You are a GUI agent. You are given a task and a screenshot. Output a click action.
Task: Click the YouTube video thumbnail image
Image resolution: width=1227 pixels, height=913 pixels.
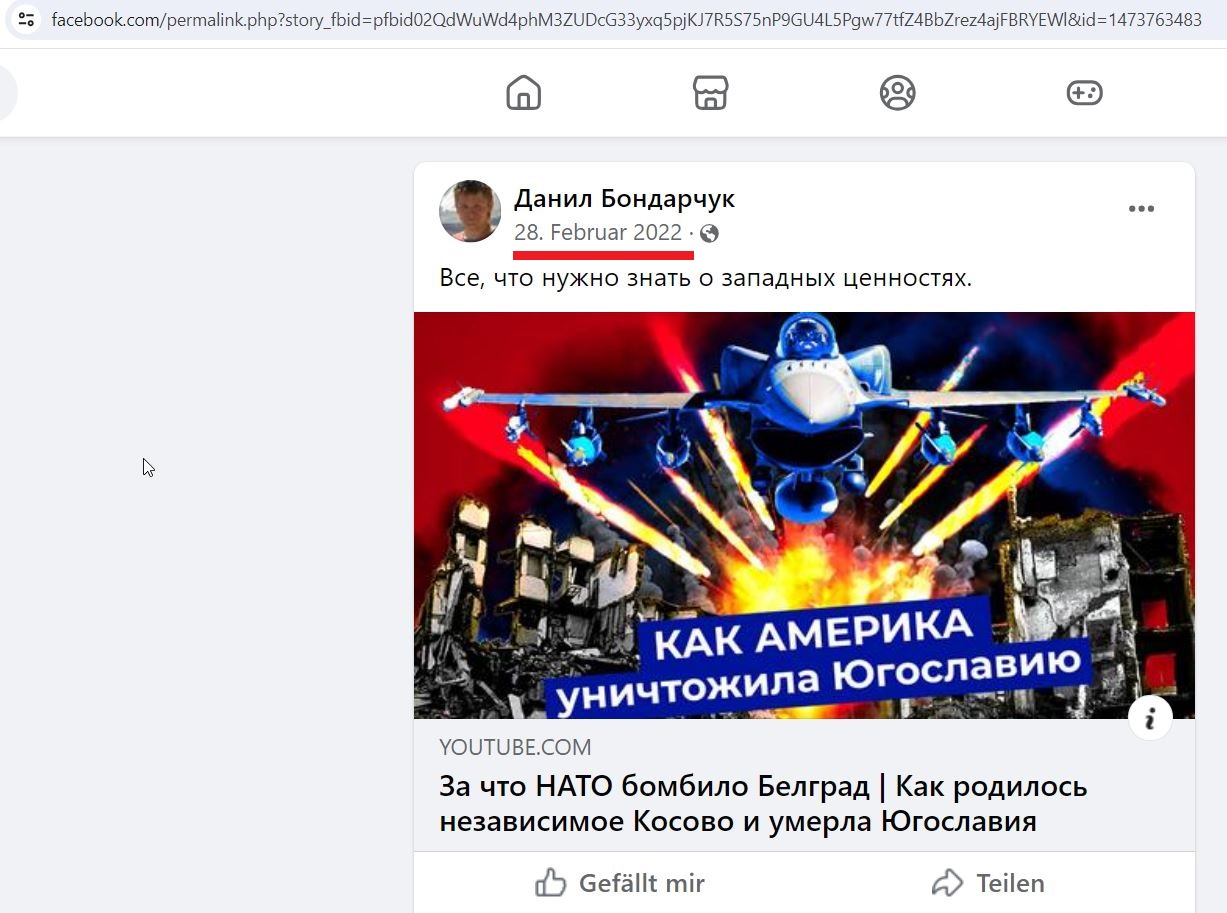pos(804,515)
